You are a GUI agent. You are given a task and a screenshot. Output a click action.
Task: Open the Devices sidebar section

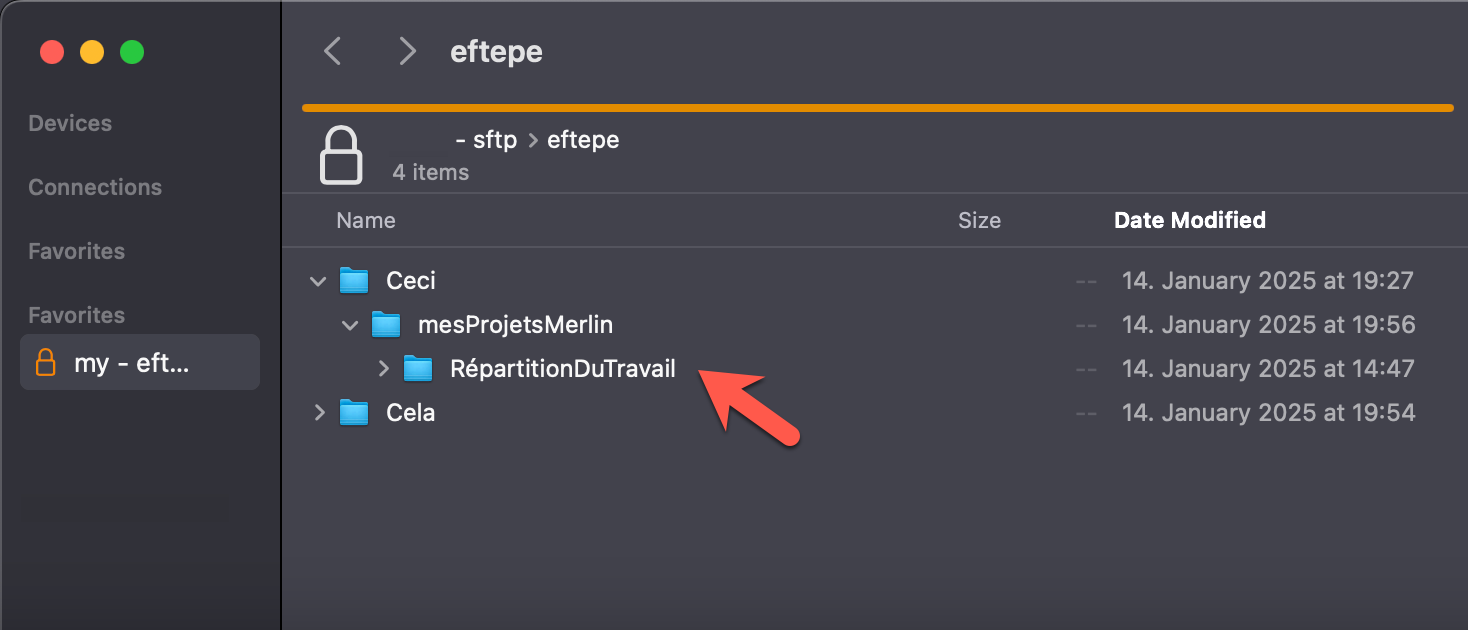pyautogui.click(x=70, y=122)
